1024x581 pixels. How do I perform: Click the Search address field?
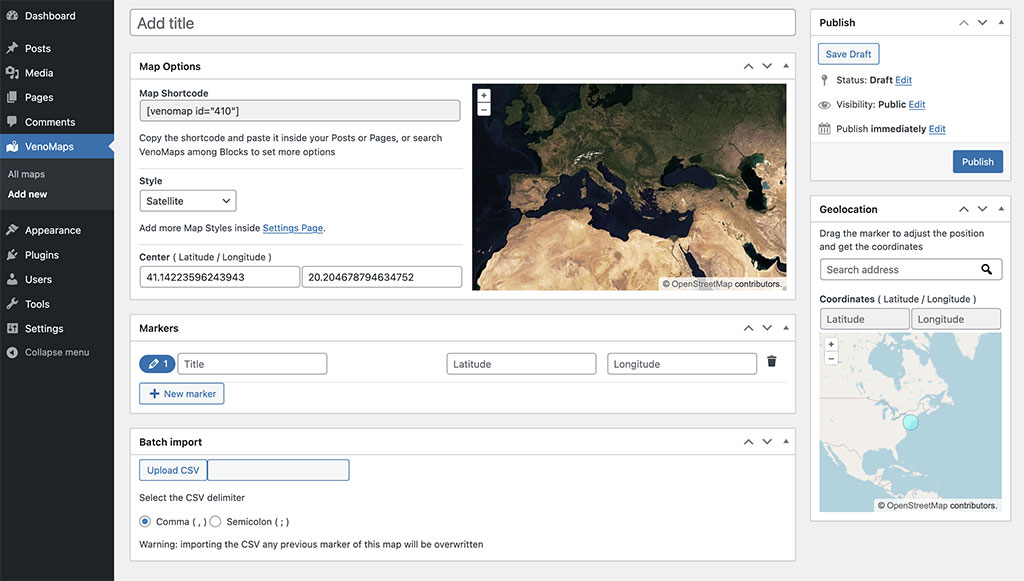tap(910, 270)
